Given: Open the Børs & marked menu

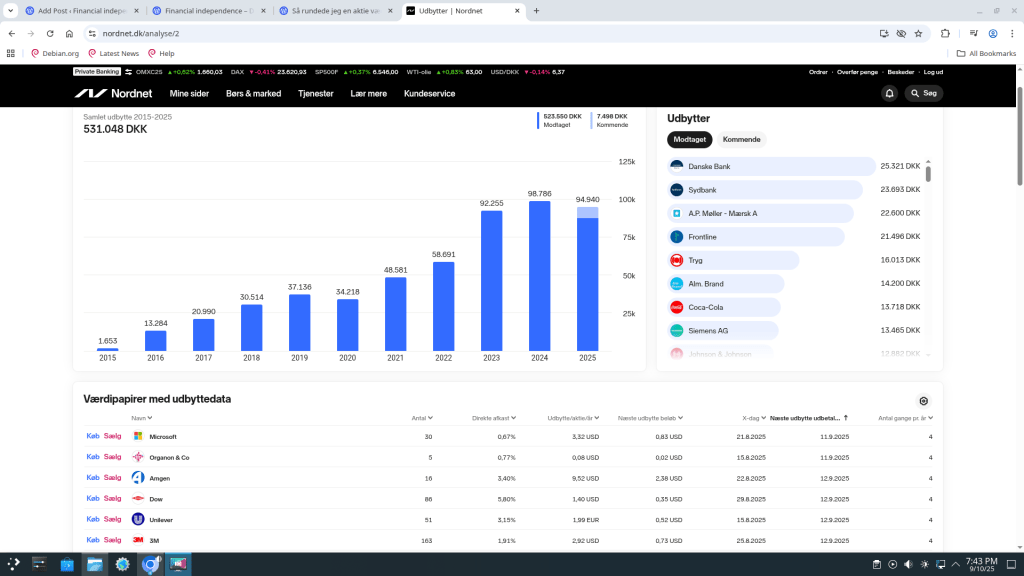Looking at the screenshot, I should coord(253,93).
